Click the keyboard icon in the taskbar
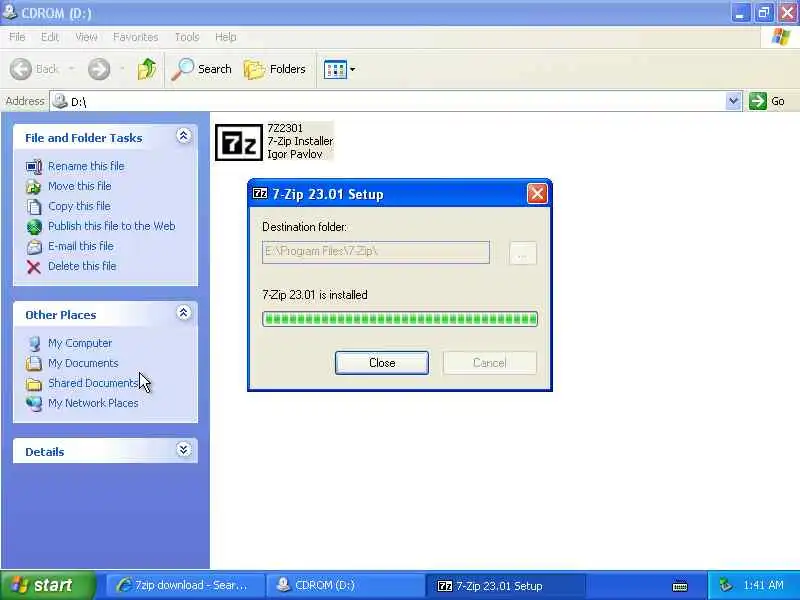Viewport: 800px width, 600px height. pos(680,587)
